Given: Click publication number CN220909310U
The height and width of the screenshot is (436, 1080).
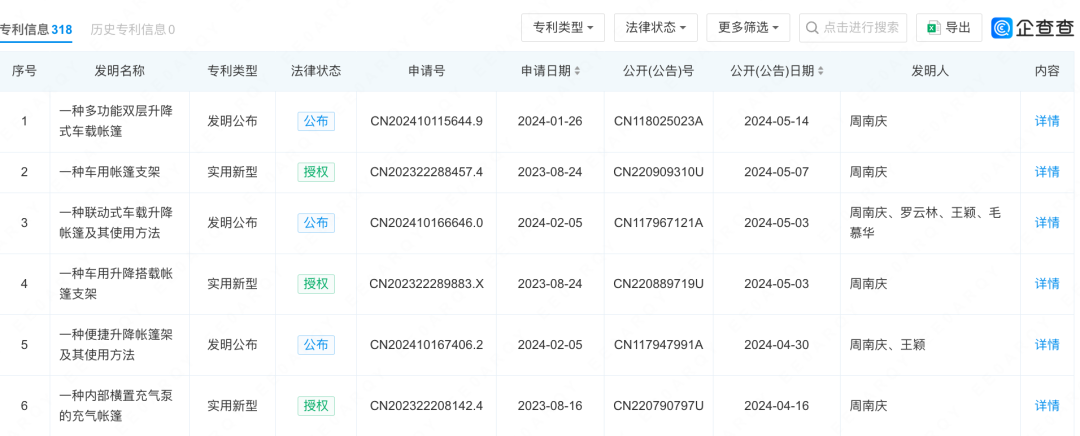Looking at the screenshot, I should (658, 172).
